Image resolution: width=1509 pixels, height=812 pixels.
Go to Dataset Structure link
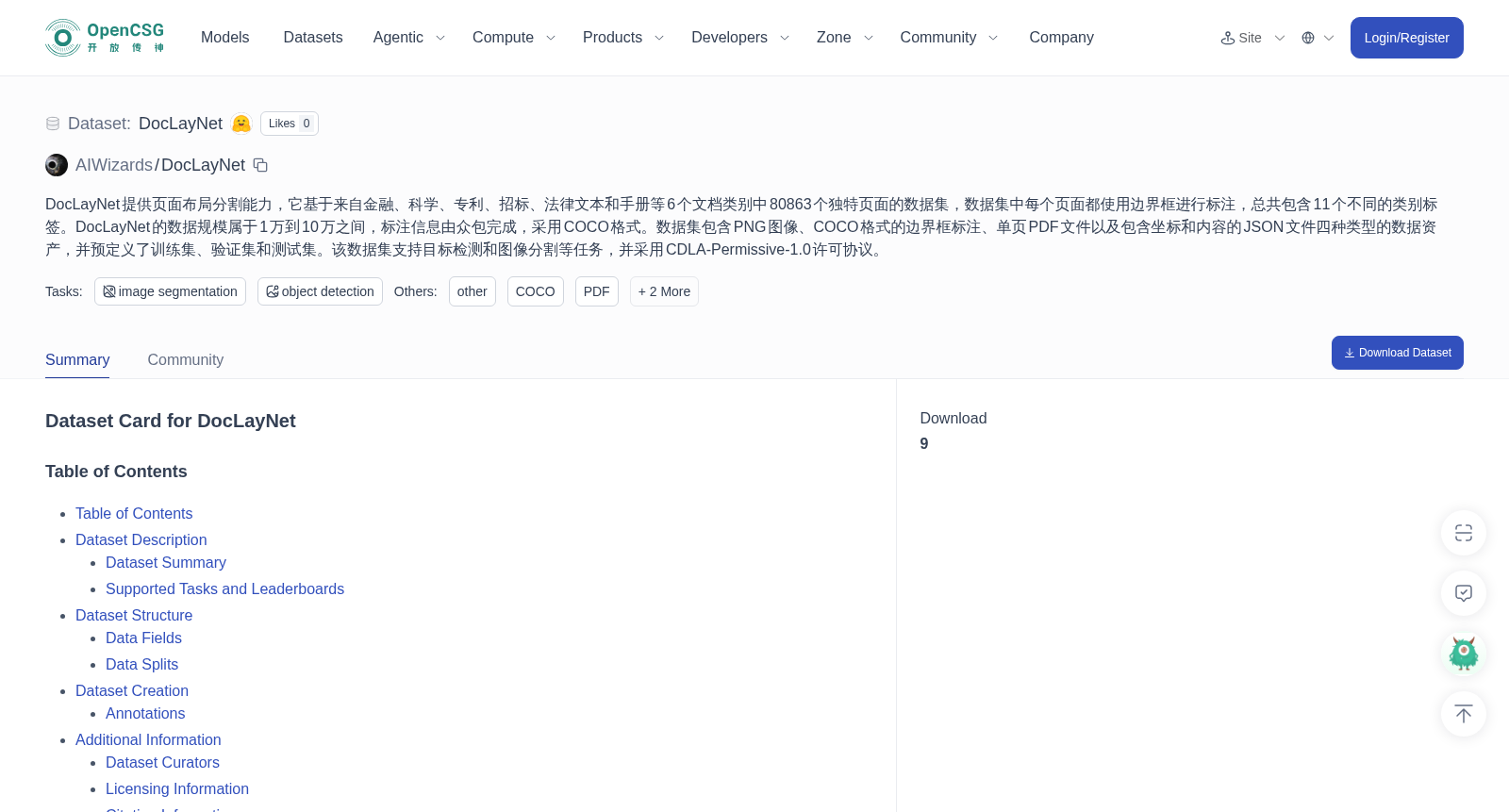tap(134, 616)
